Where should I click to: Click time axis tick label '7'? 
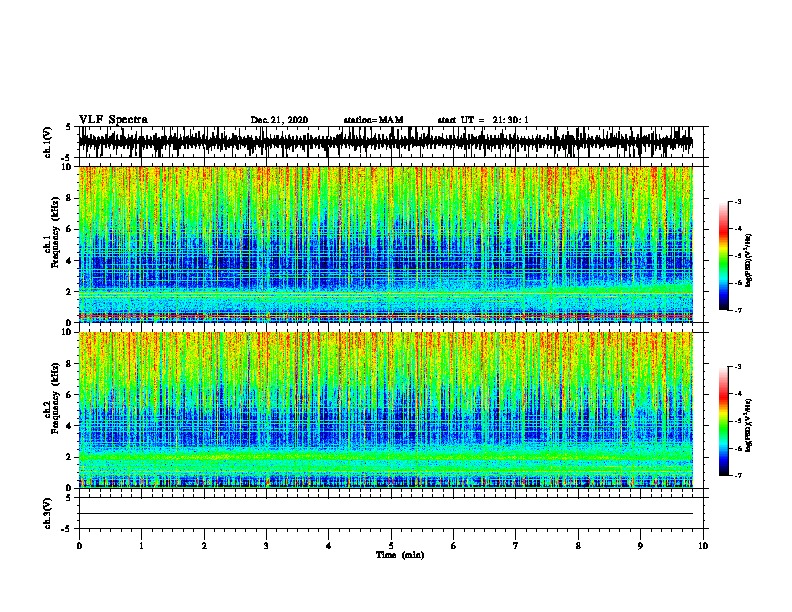pos(516,546)
